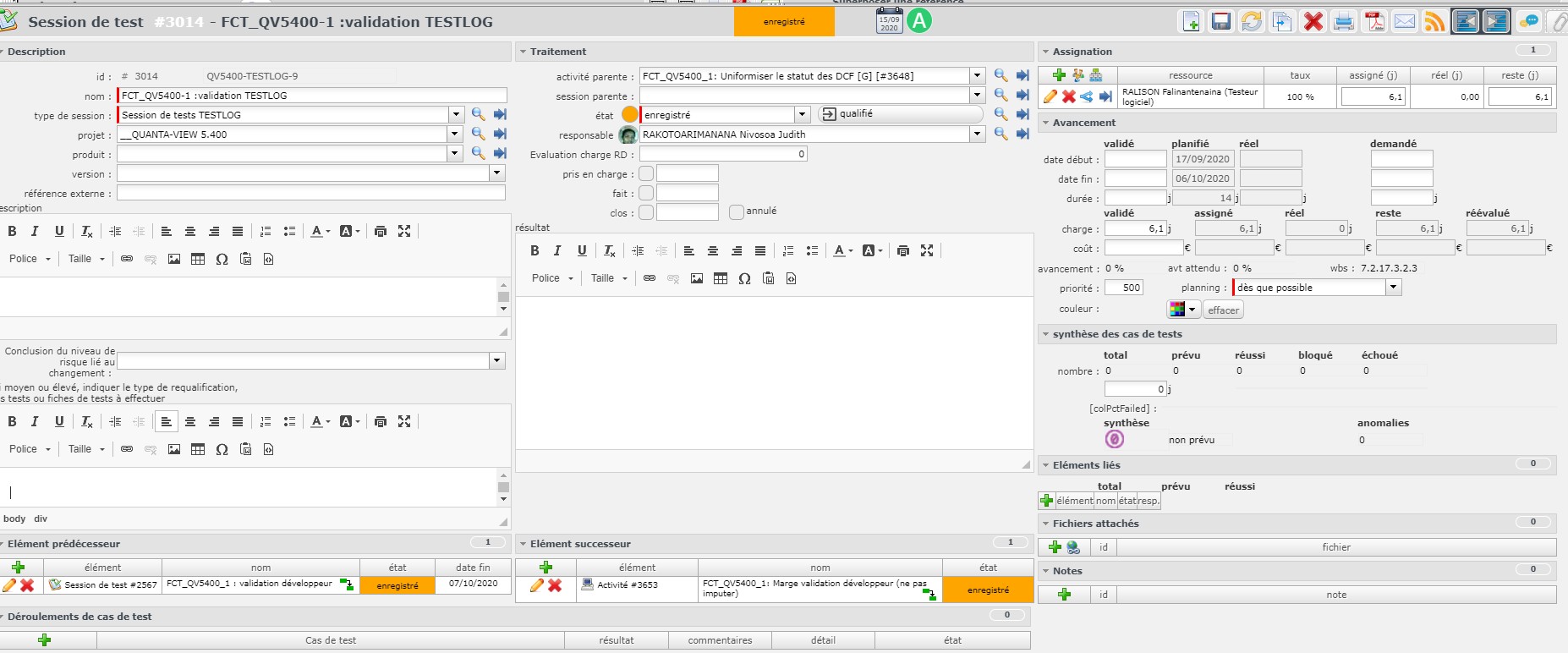Click the refresh arrows toolbar icon
1568x653 pixels.
click(x=1252, y=22)
